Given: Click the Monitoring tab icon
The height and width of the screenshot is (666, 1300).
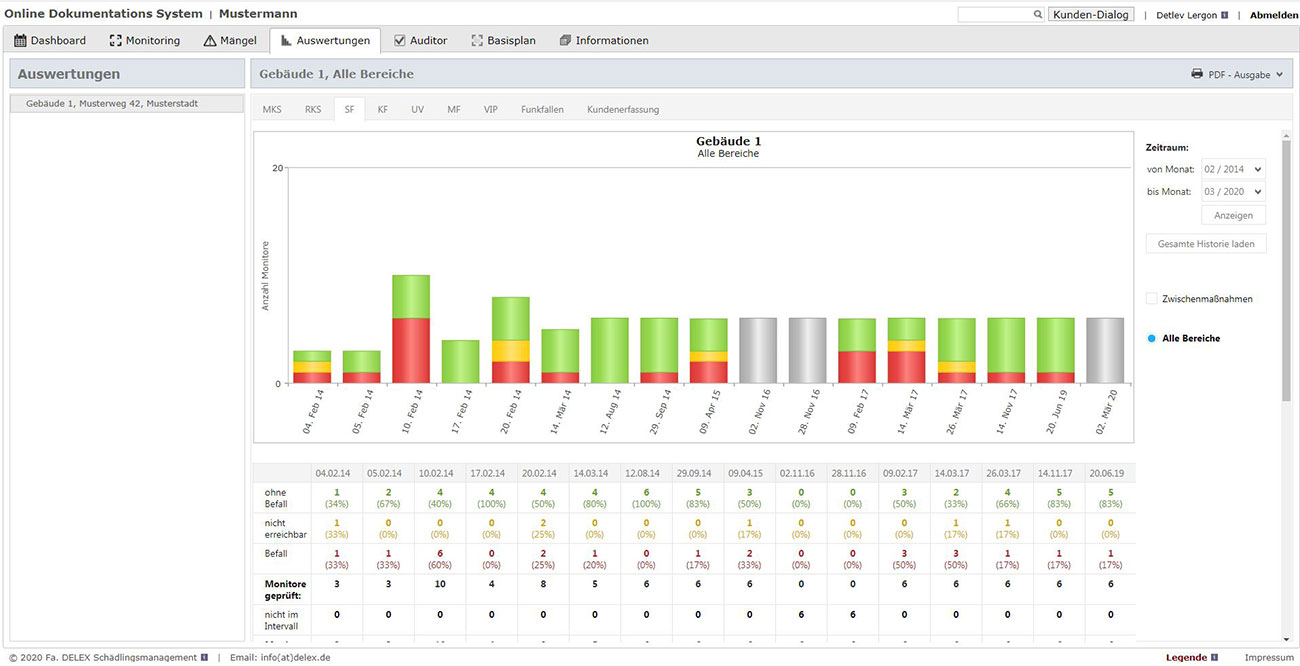Looking at the screenshot, I should point(116,41).
